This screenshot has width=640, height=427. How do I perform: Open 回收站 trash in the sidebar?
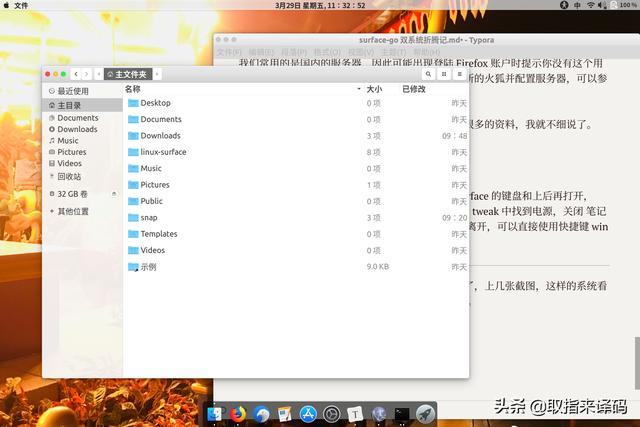82,176
